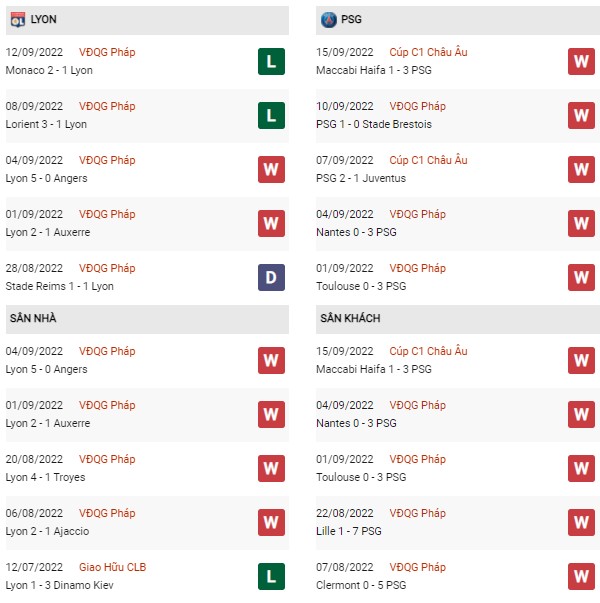Select the LYON team header bar
Viewport: 600px width, 603px height.
point(147,20)
